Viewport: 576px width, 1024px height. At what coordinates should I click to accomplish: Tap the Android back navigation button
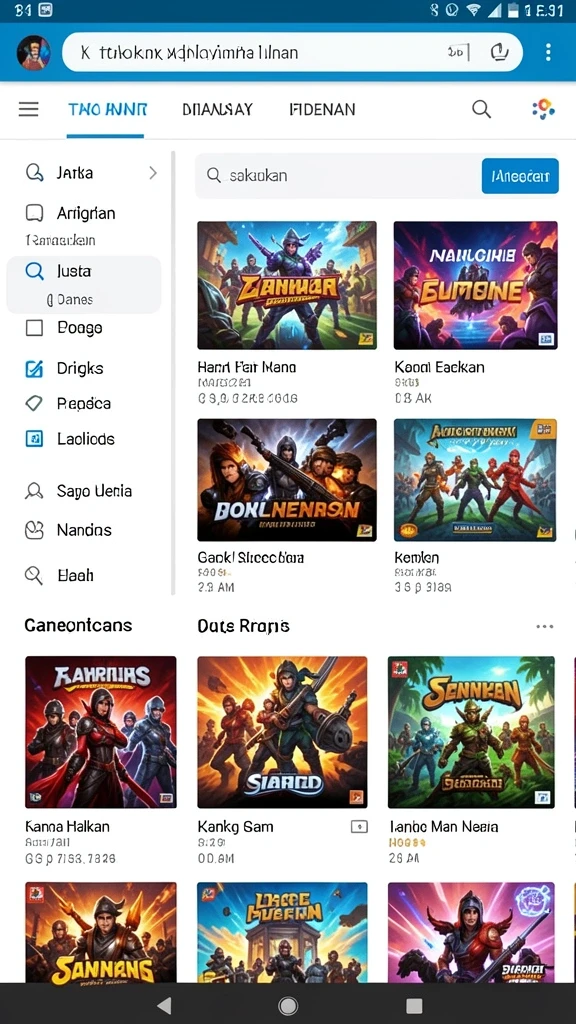tap(165, 1005)
